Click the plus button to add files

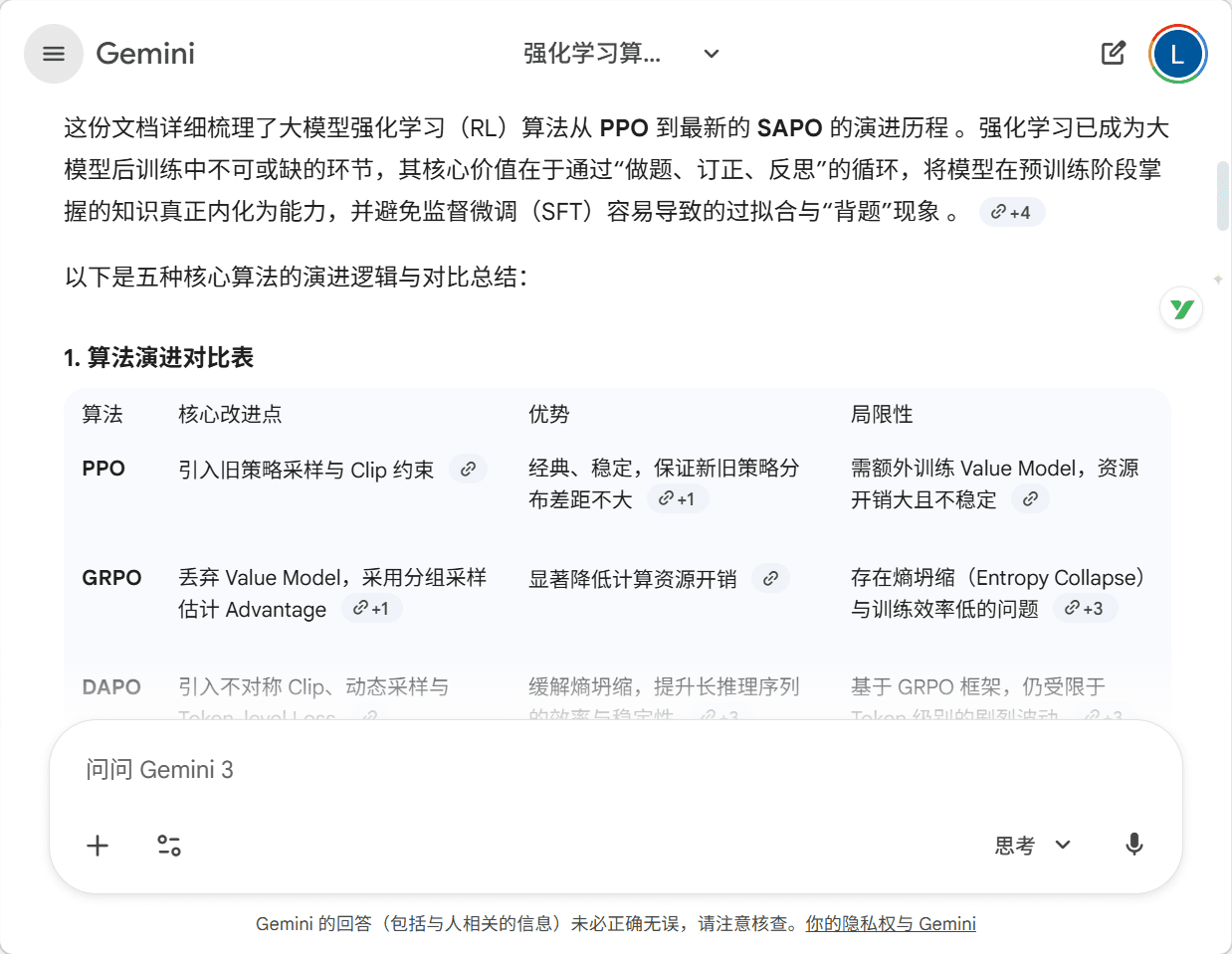click(98, 846)
